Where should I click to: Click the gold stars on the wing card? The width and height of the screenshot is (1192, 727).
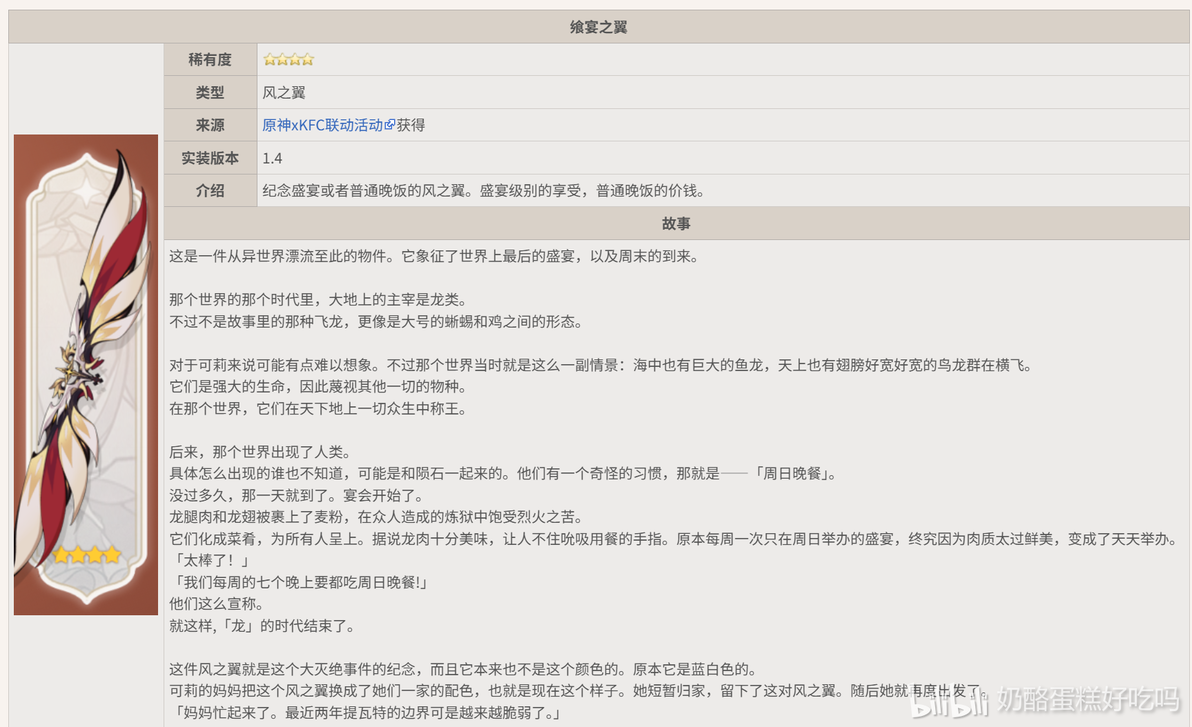click(87, 554)
